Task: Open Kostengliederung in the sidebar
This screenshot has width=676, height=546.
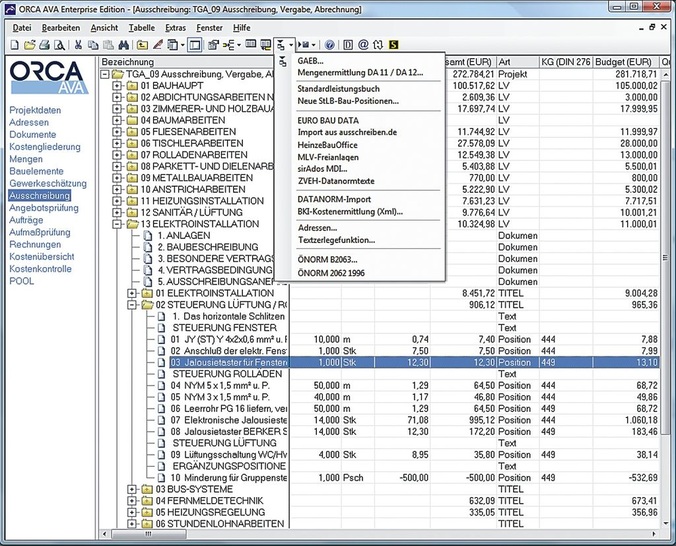Action: [x=45, y=147]
